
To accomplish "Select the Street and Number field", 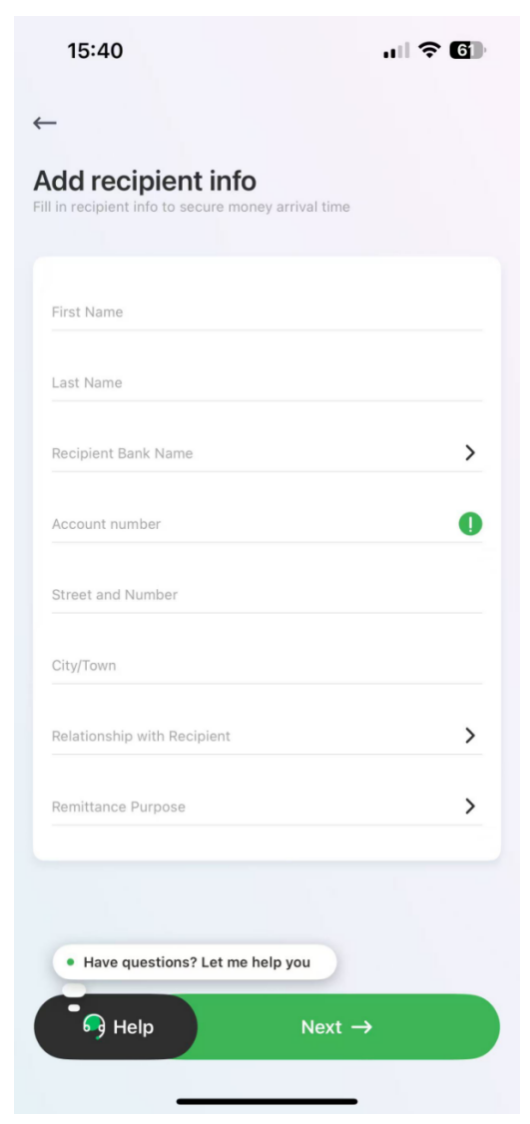I will [x=267, y=595].
